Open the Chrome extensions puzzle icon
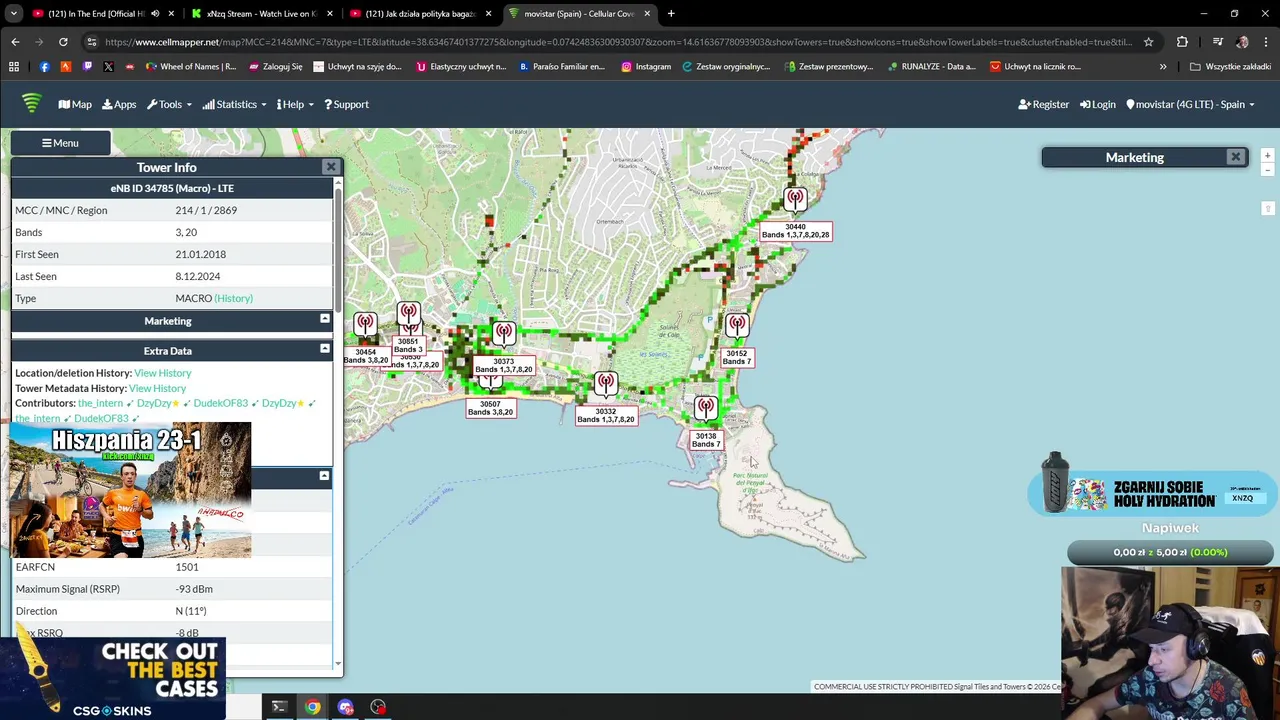Image resolution: width=1280 pixels, height=720 pixels. [x=1182, y=42]
